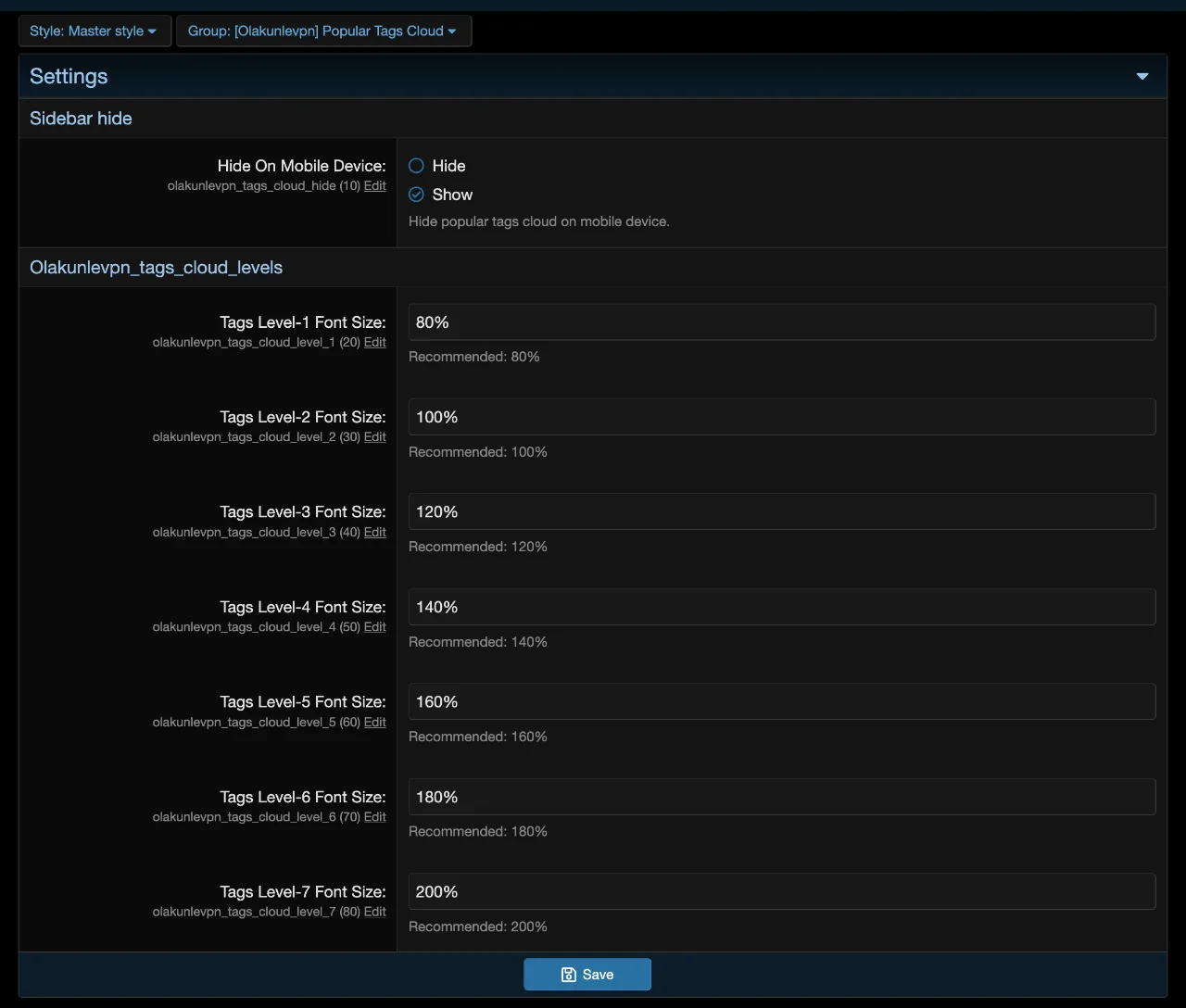Click Edit link for tags cloud level_7
This screenshot has width=1186, height=1008.
(374, 913)
